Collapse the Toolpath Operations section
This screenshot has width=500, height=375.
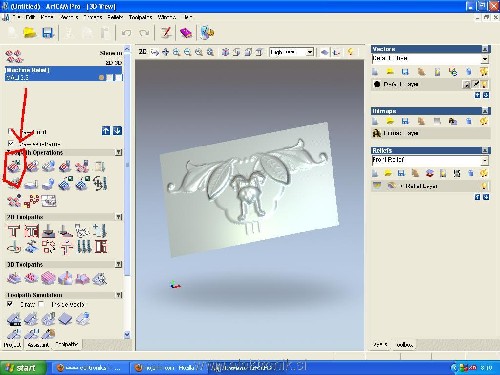pos(119,152)
